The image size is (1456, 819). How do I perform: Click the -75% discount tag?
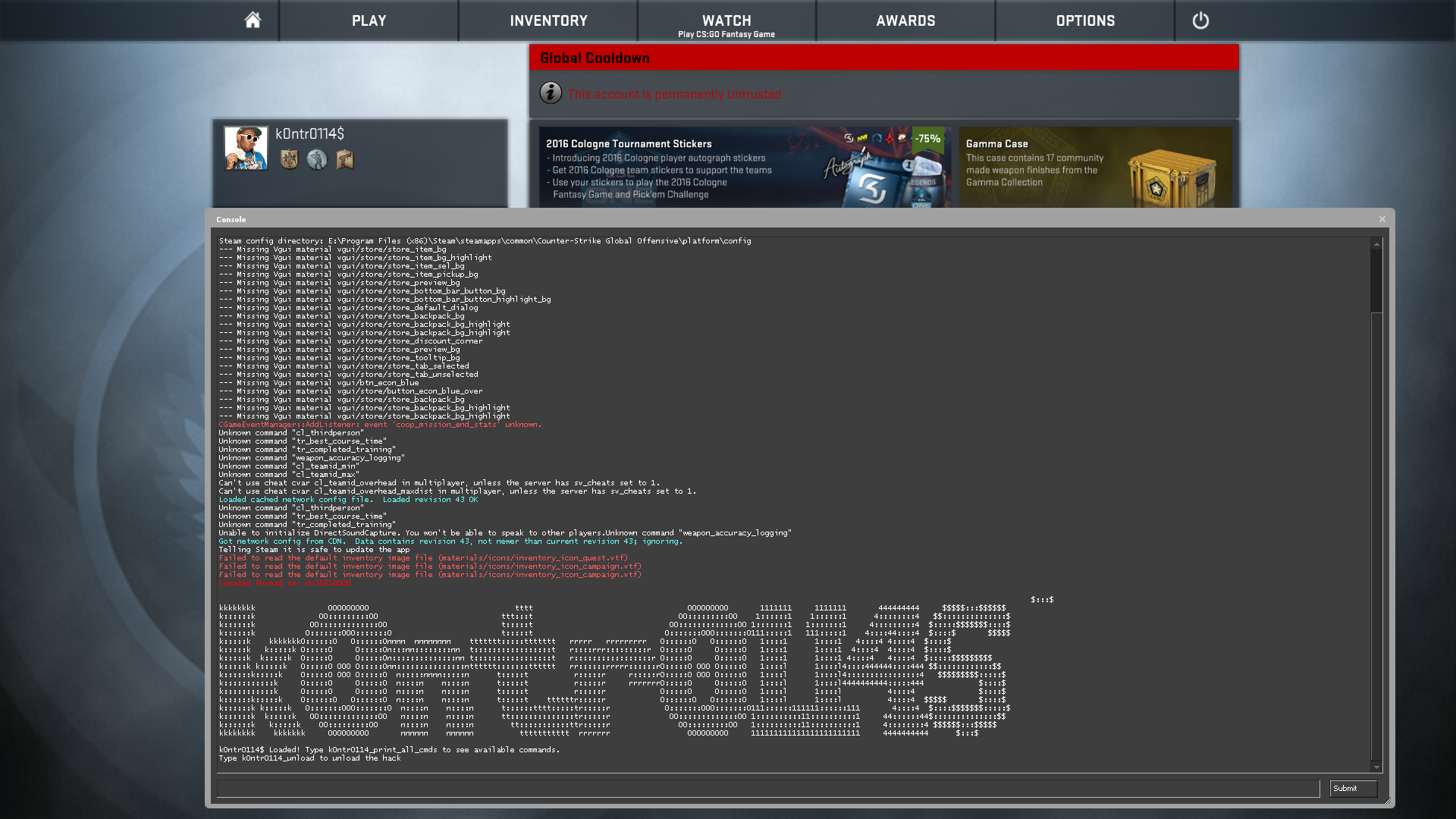(927, 139)
